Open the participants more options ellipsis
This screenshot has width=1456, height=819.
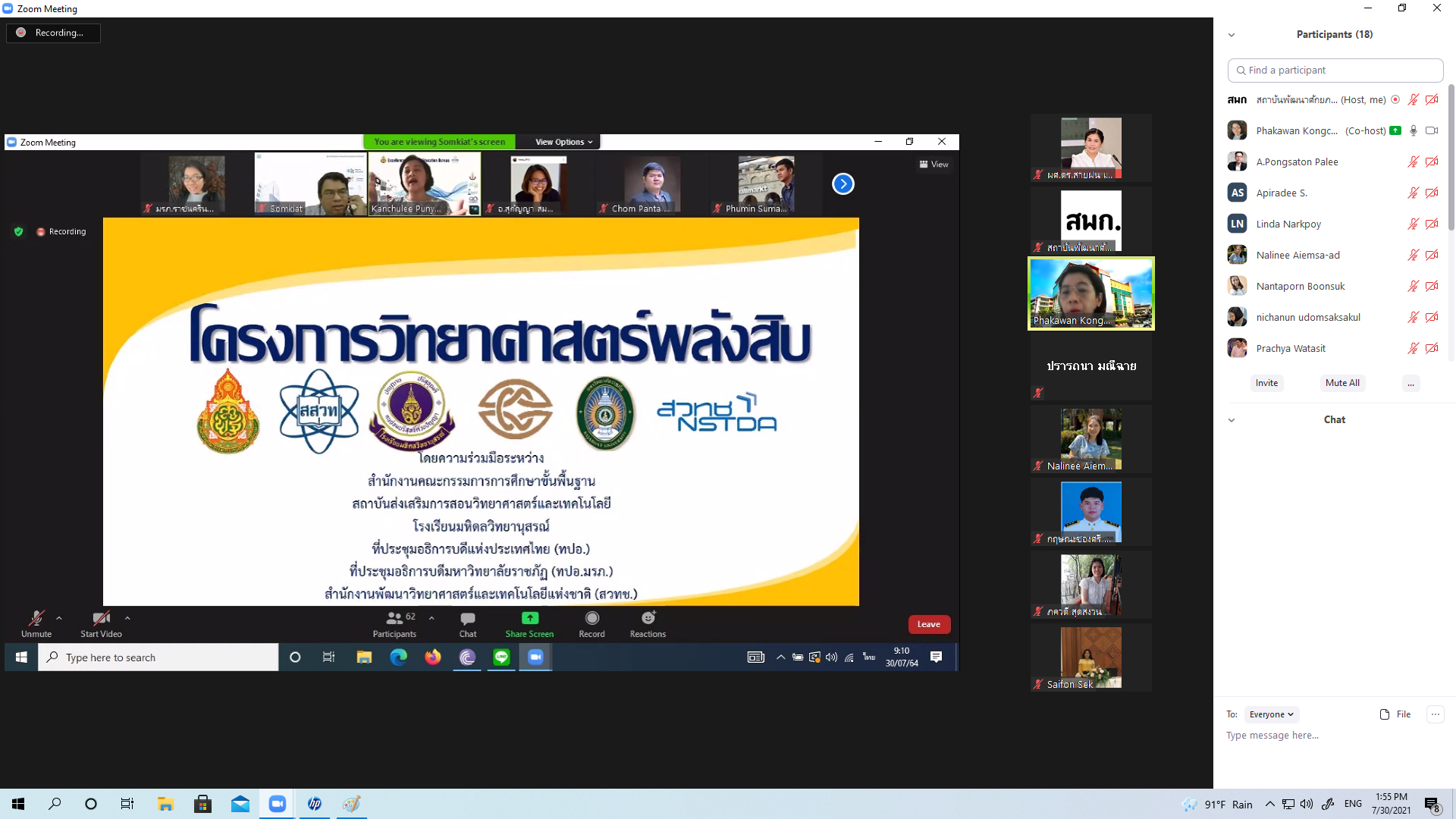[x=1410, y=384]
